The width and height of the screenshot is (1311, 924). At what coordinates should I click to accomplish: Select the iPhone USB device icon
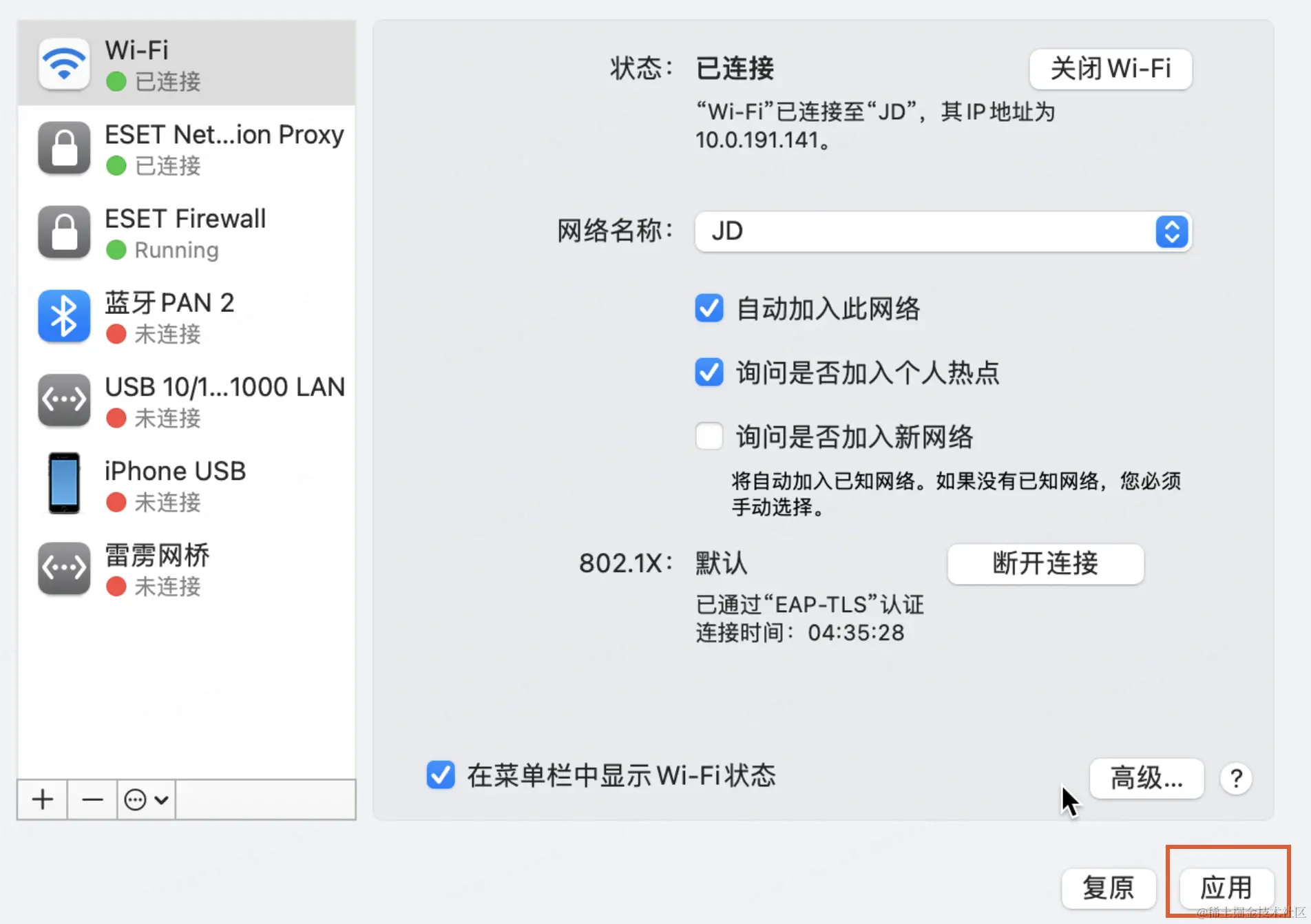click(64, 483)
